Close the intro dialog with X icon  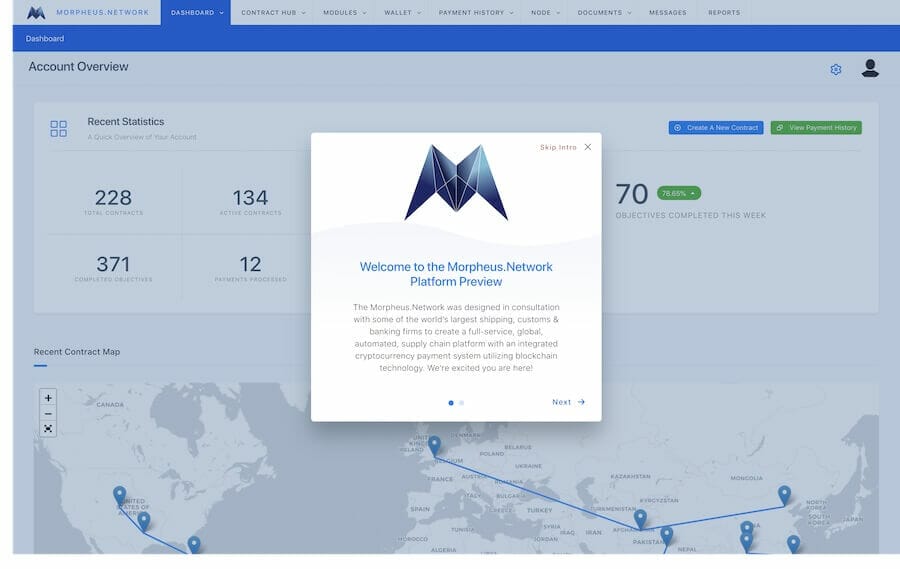pyautogui.click(x=588, y=147)
